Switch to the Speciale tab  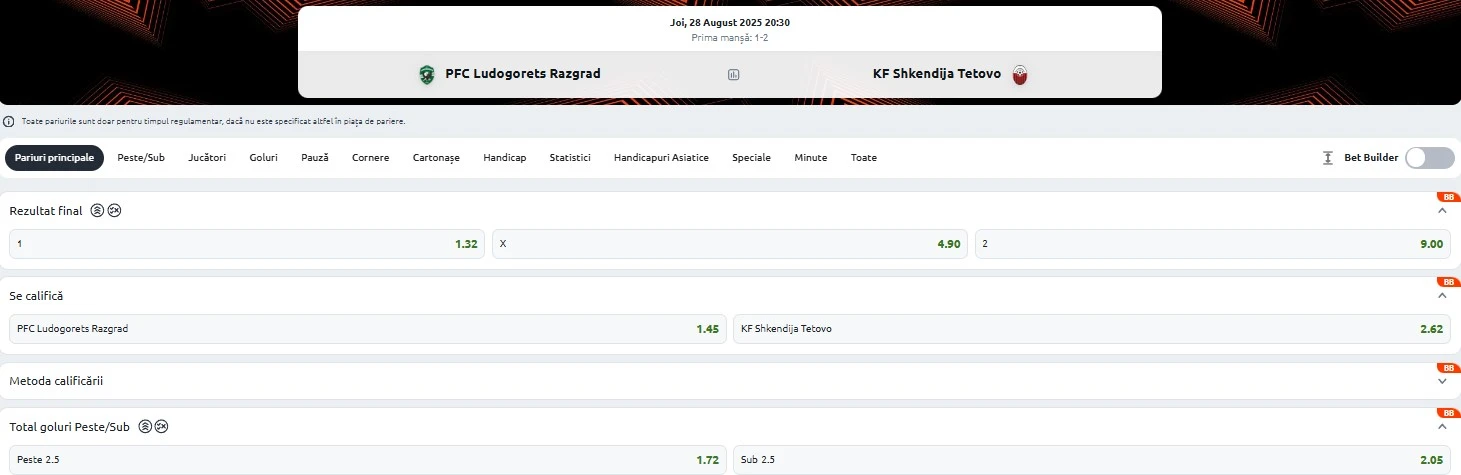click(751, 158)
